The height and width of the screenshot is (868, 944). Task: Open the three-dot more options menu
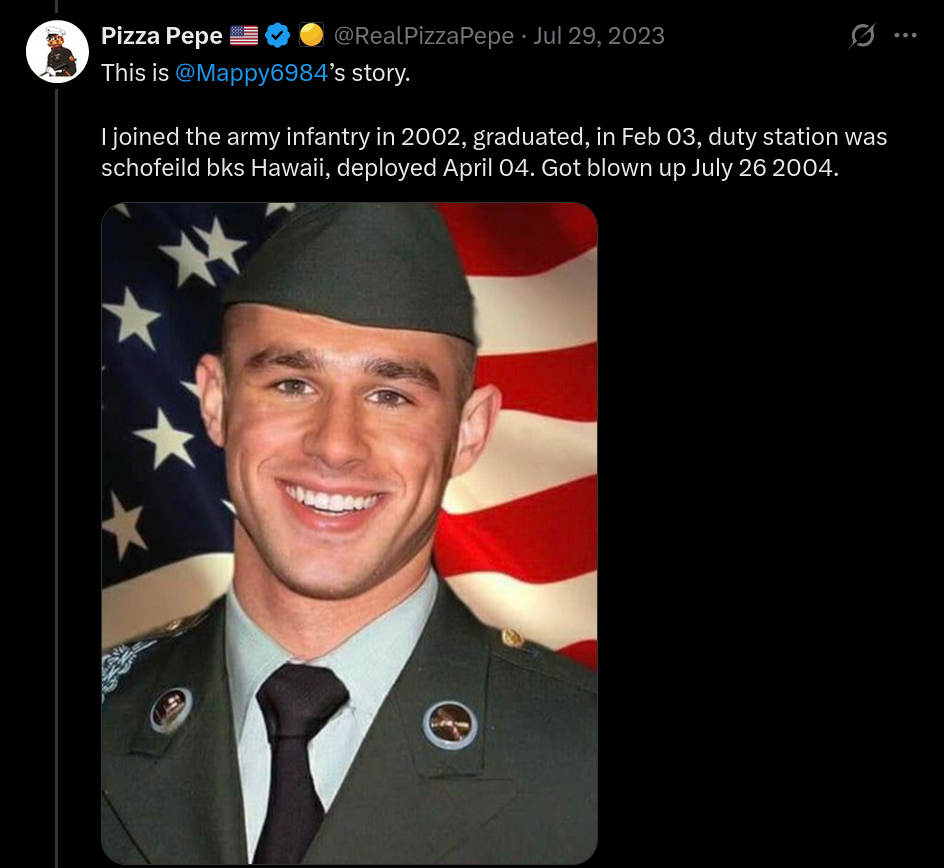tap(905, 36)
